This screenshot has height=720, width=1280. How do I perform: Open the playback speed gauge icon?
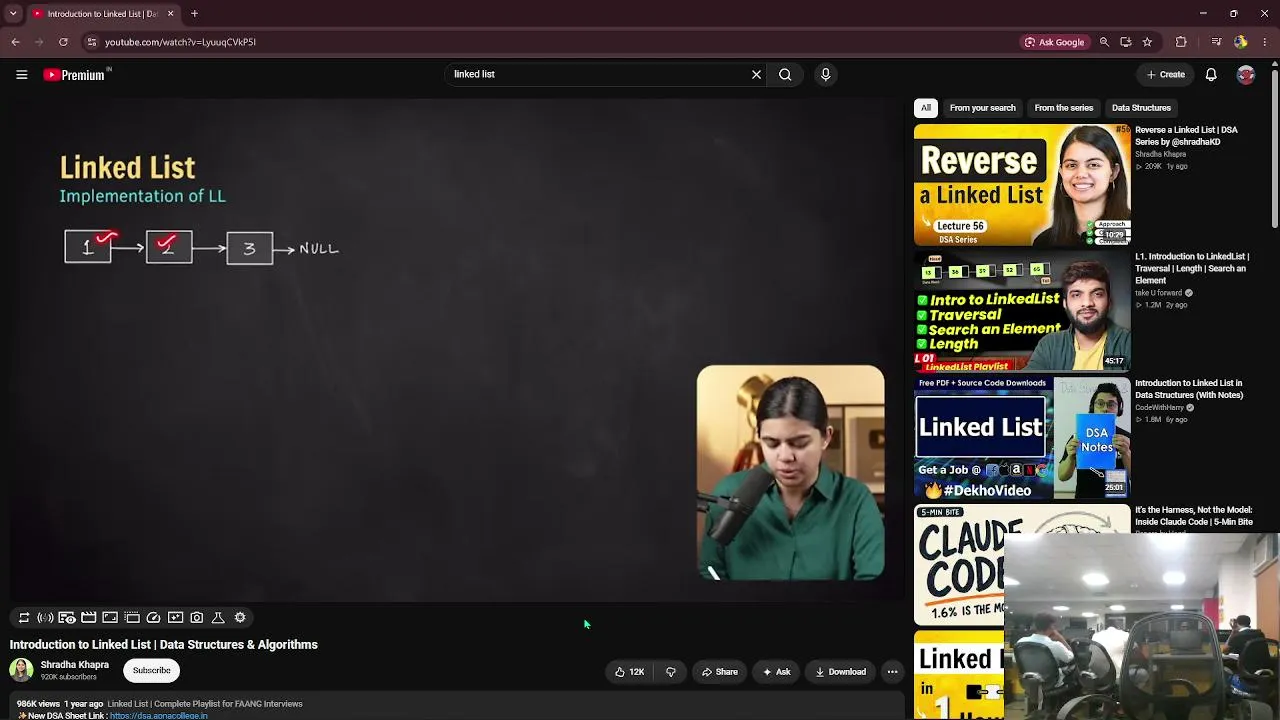coord(154,618)
